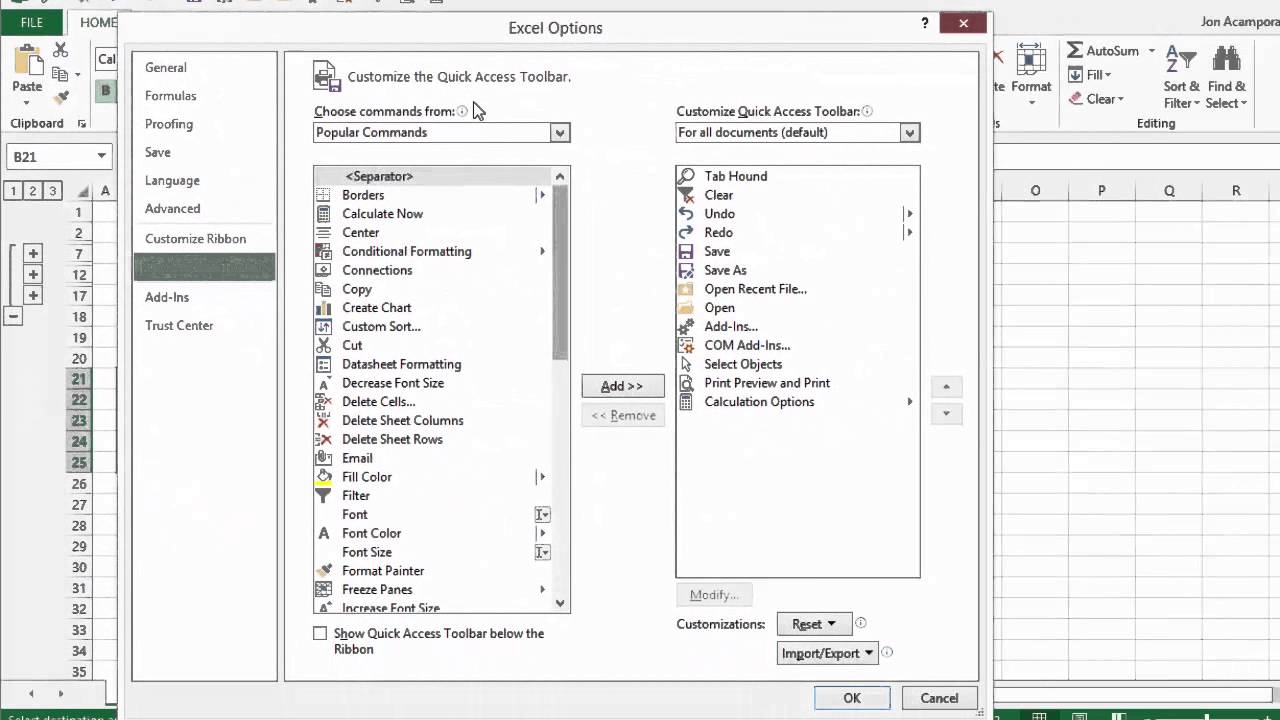This screenshot has height=720, width=1280.
Task: Click the Clear filter icon in toolbar list
Action: (x=686, y=195)
